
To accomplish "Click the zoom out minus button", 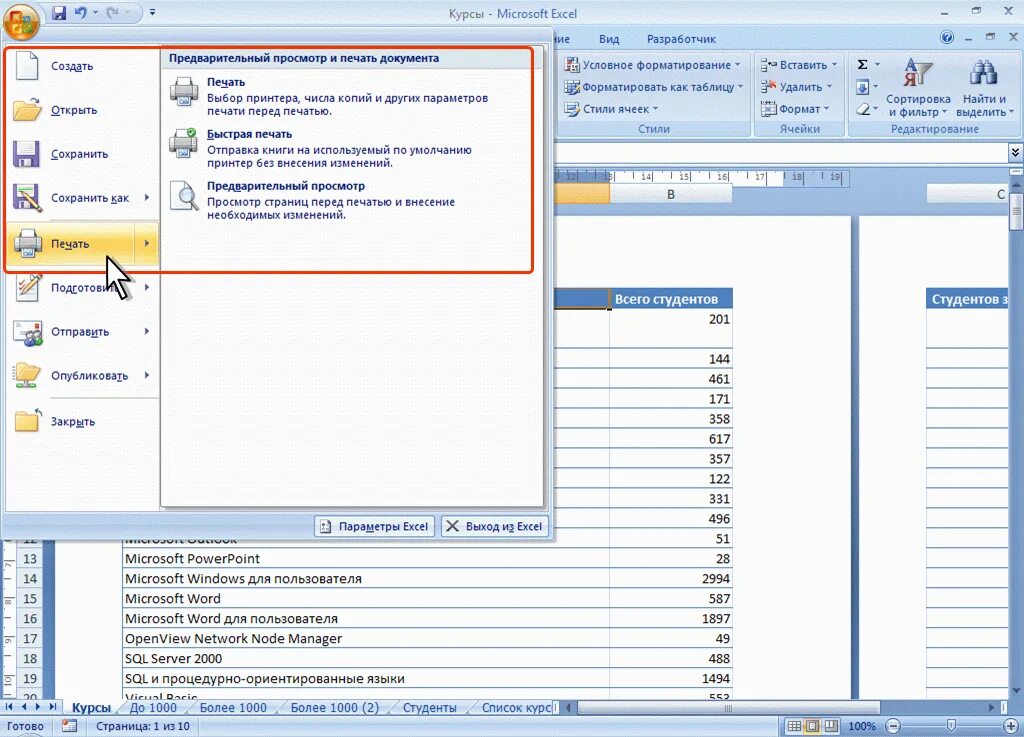I will [893, 726].
